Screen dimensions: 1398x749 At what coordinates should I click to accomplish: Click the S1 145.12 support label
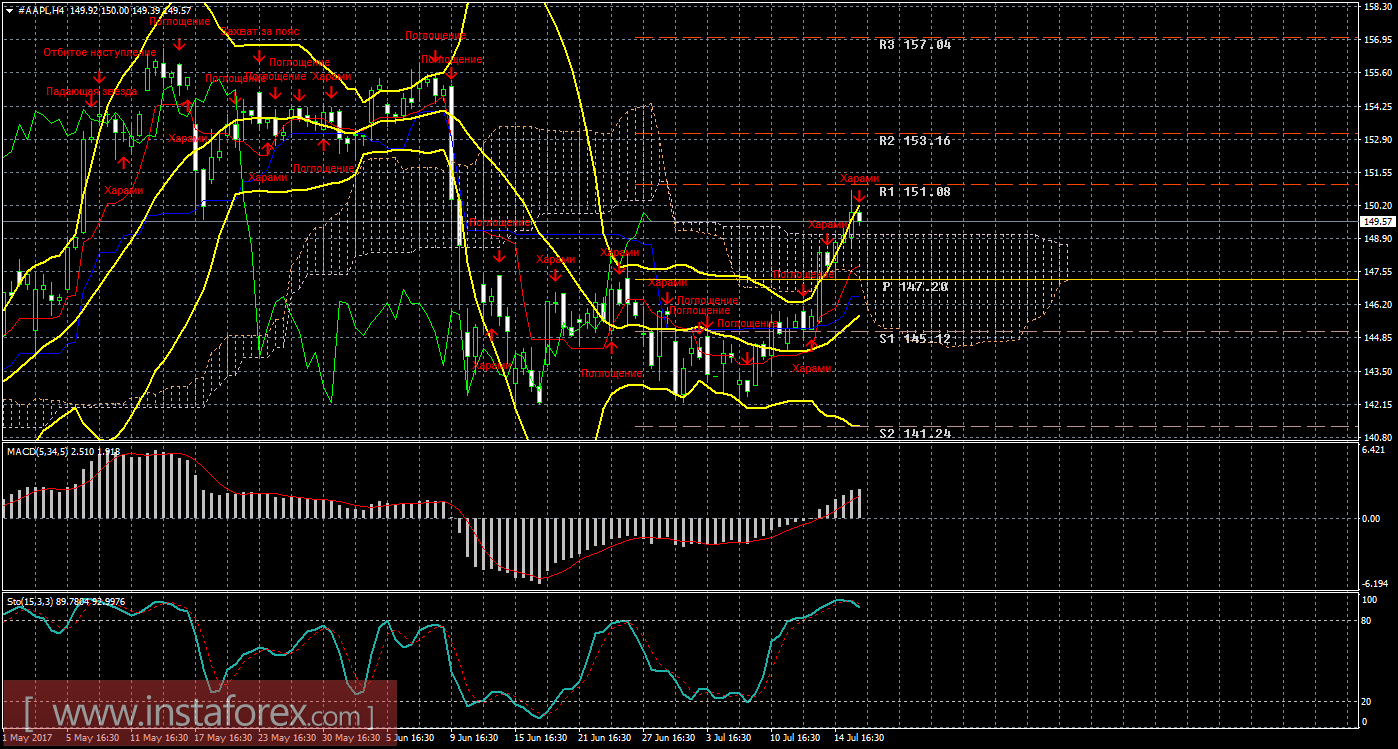(914, 339)
